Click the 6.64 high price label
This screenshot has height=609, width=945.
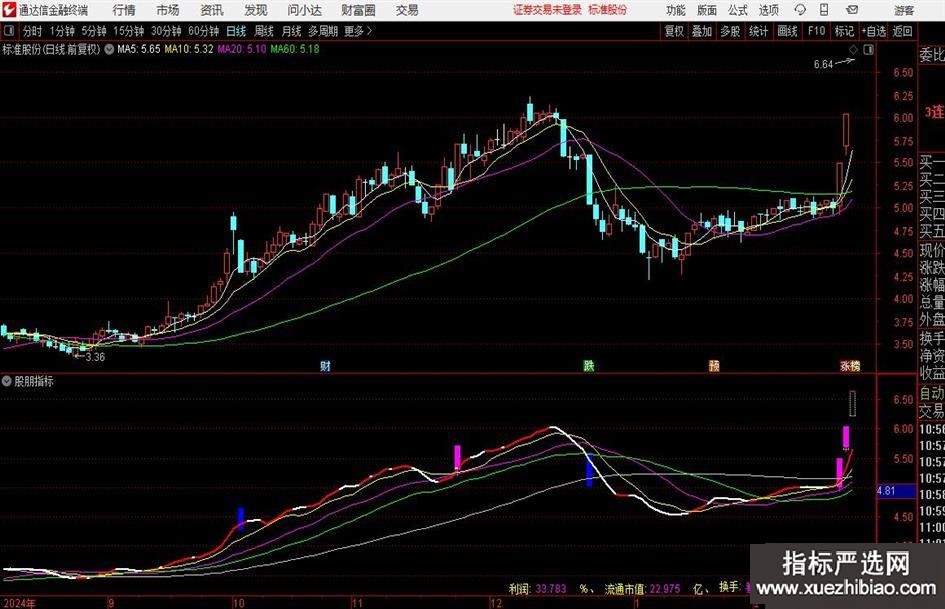pos(823,65)
